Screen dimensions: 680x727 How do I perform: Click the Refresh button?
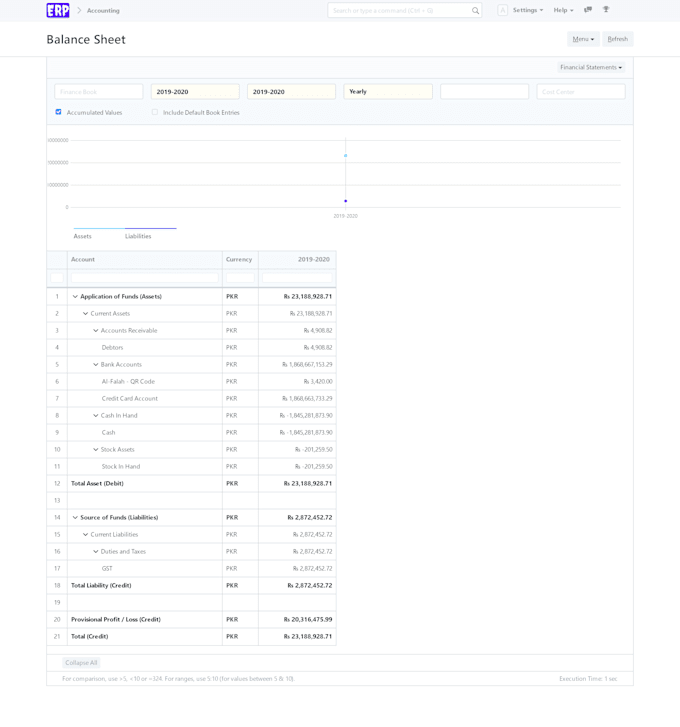[x=617, y=39]
